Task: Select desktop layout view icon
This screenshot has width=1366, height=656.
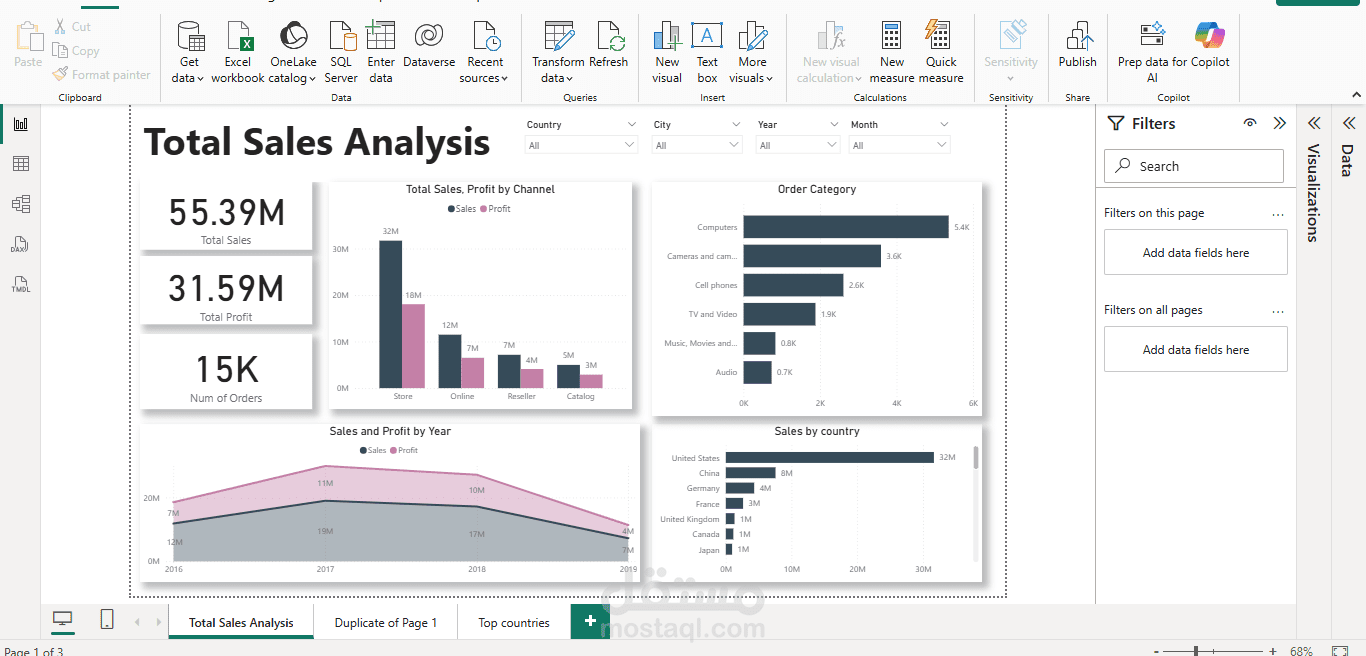Action: [x=62, y=620]
